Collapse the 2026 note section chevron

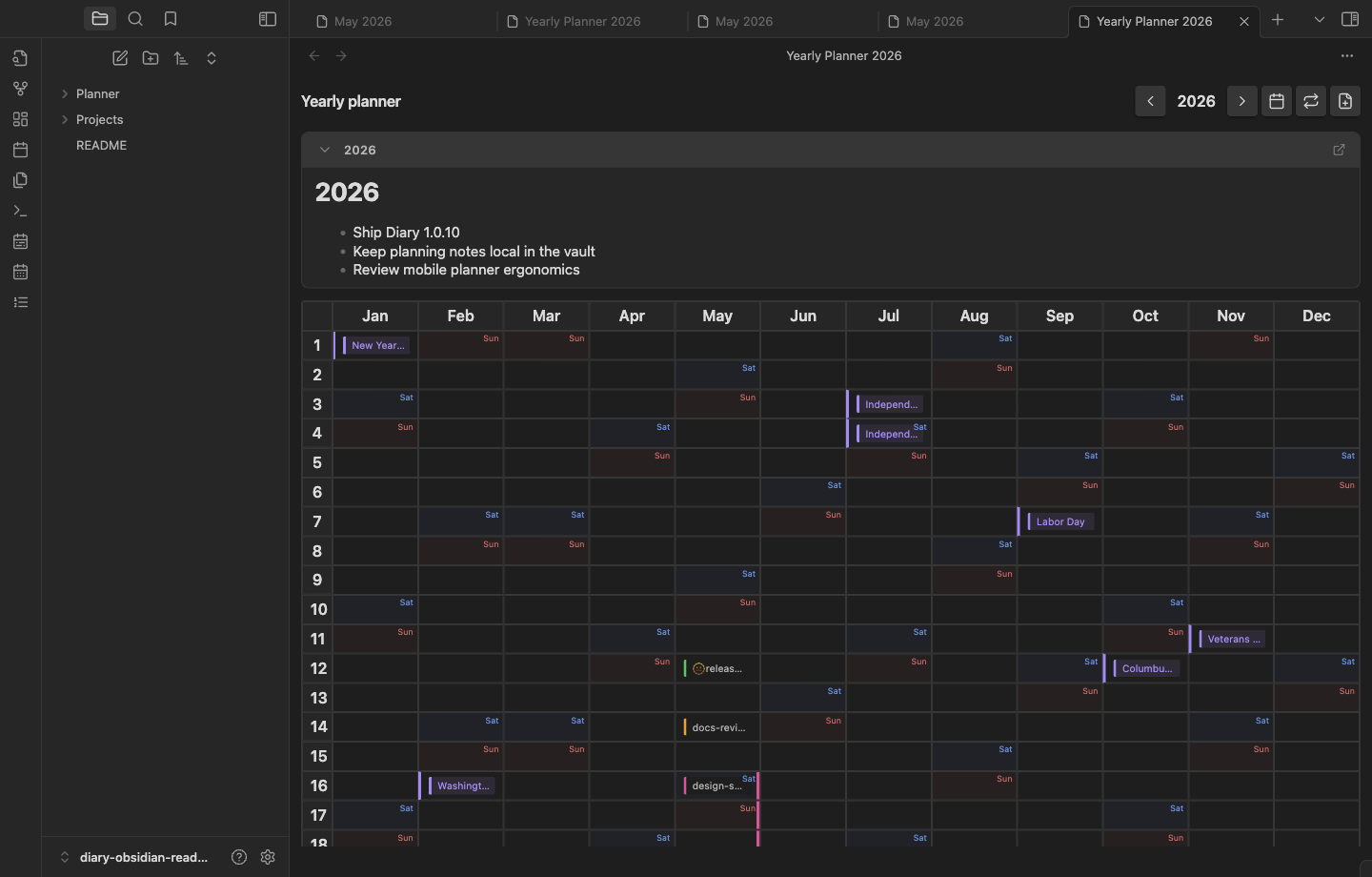325,150
